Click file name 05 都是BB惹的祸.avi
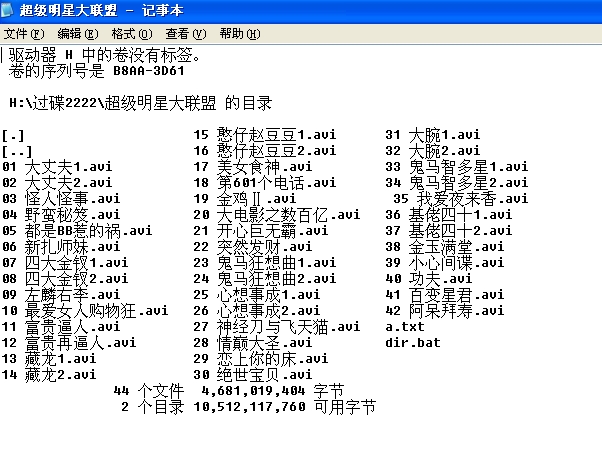Viewport: 602px width, 468px height. pyautogui.click(x=77, y=231)
